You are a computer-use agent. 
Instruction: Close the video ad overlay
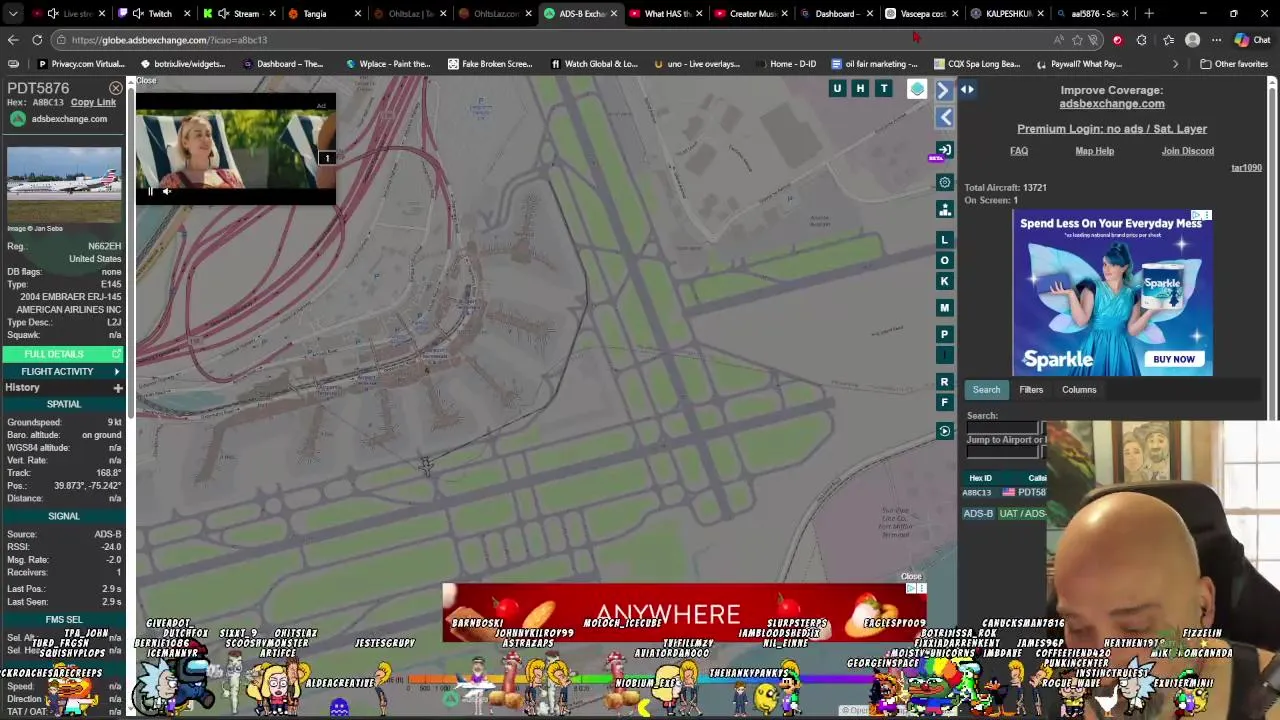(146, 81)
